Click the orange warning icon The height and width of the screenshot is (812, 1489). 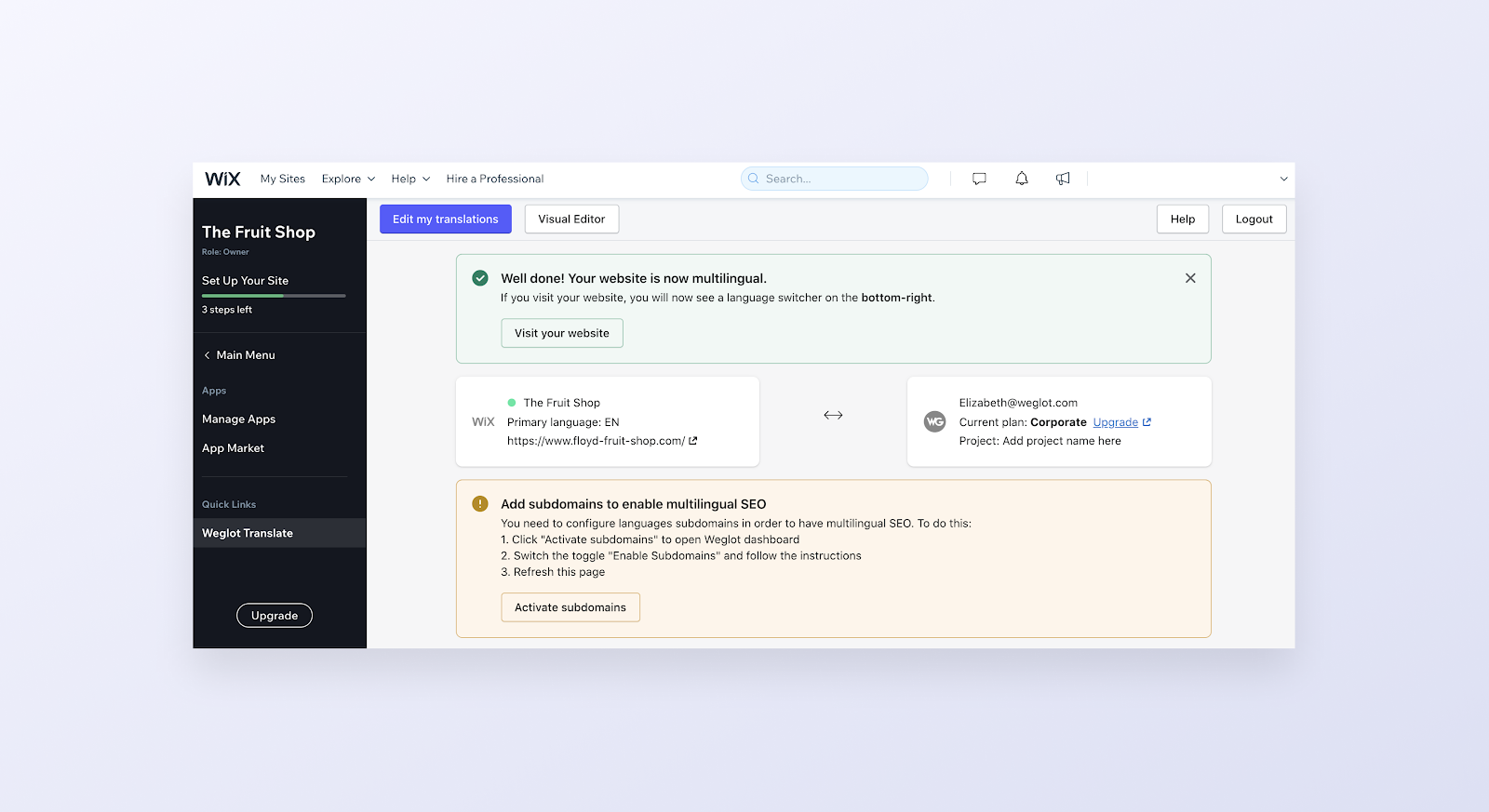click(x=480, y=504)
